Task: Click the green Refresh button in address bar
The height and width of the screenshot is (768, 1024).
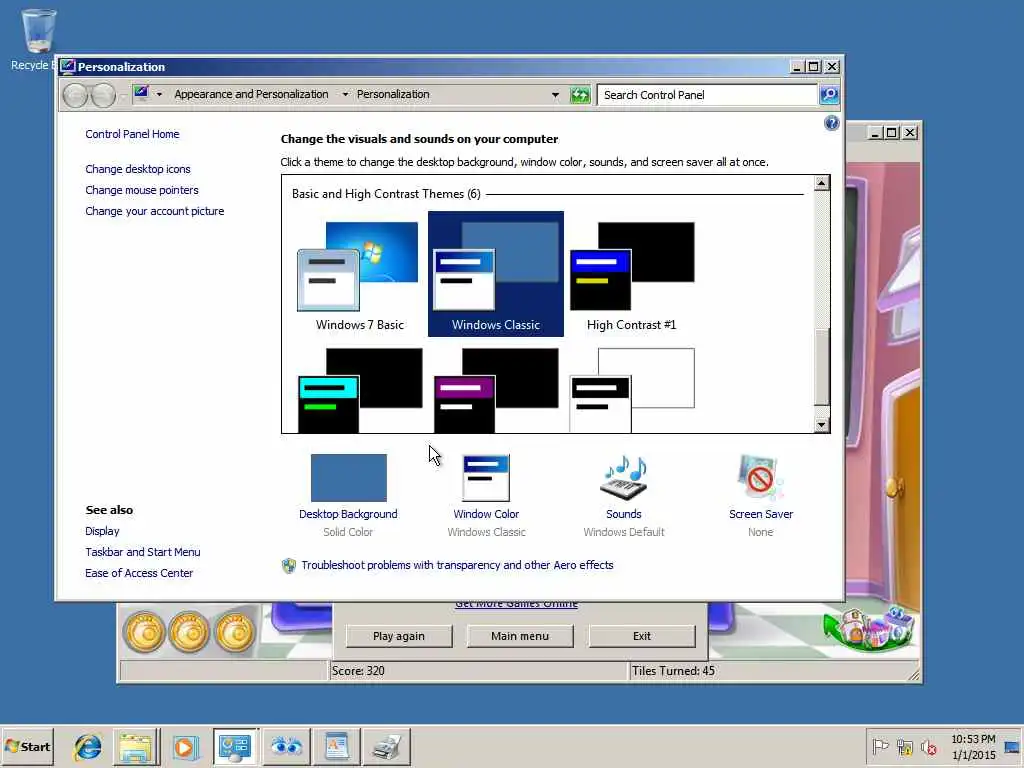Action: [580, 95]
